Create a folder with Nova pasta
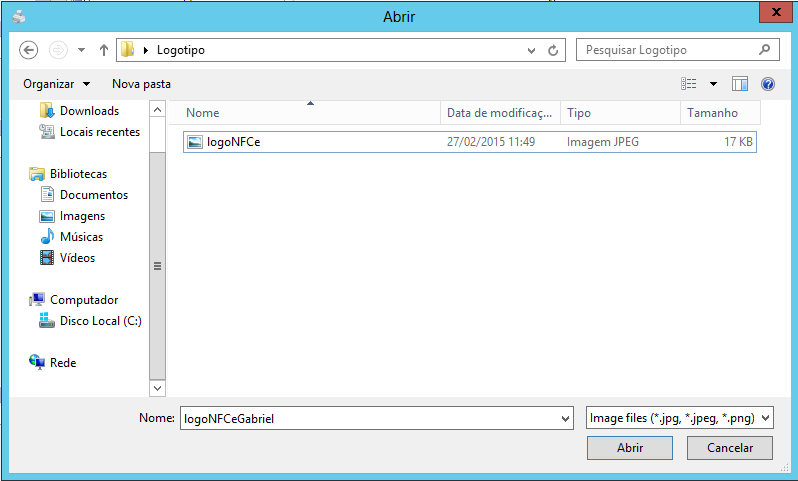 141,84
